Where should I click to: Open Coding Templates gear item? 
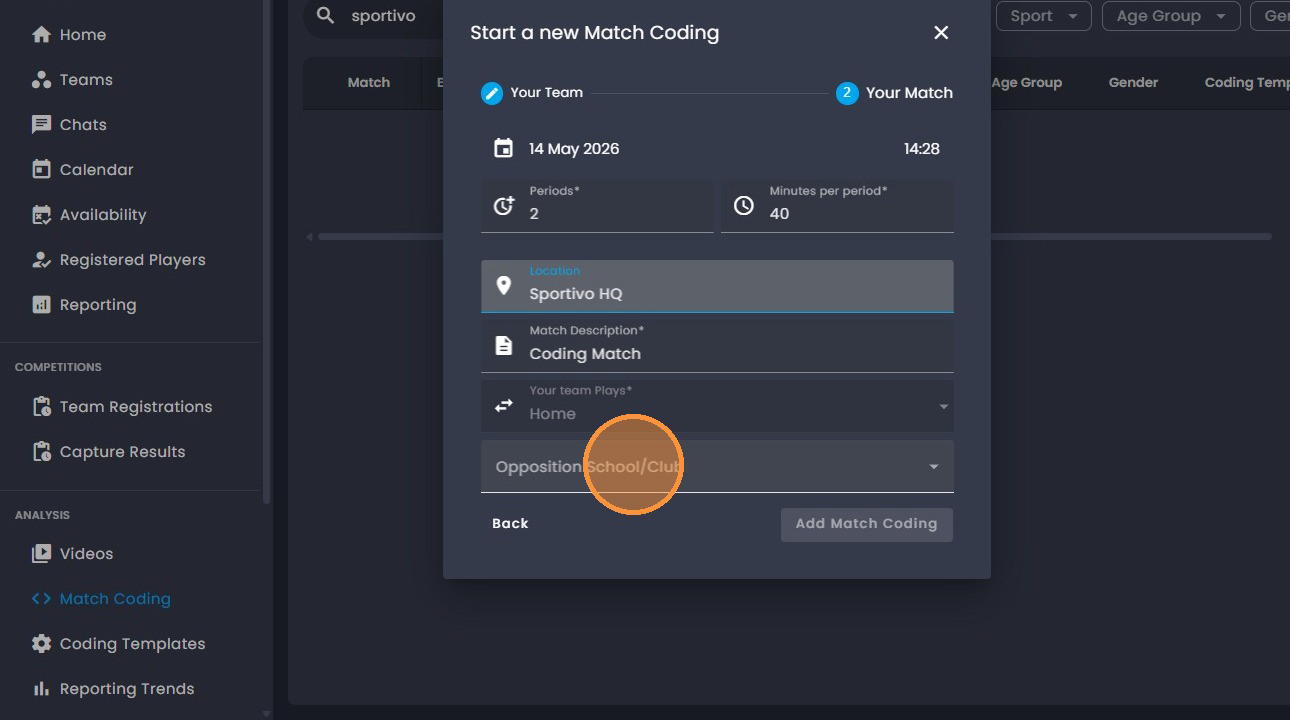click(119, 643)
